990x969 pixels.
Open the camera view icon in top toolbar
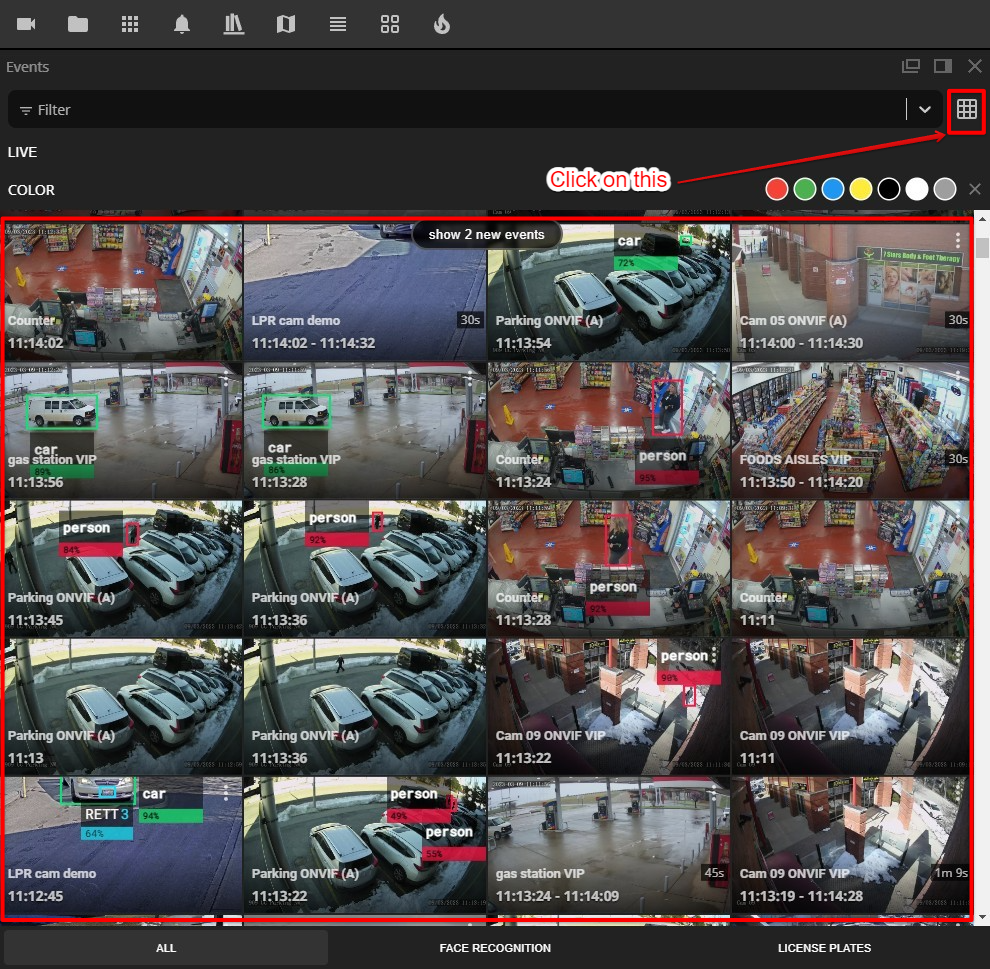(26, 24)
